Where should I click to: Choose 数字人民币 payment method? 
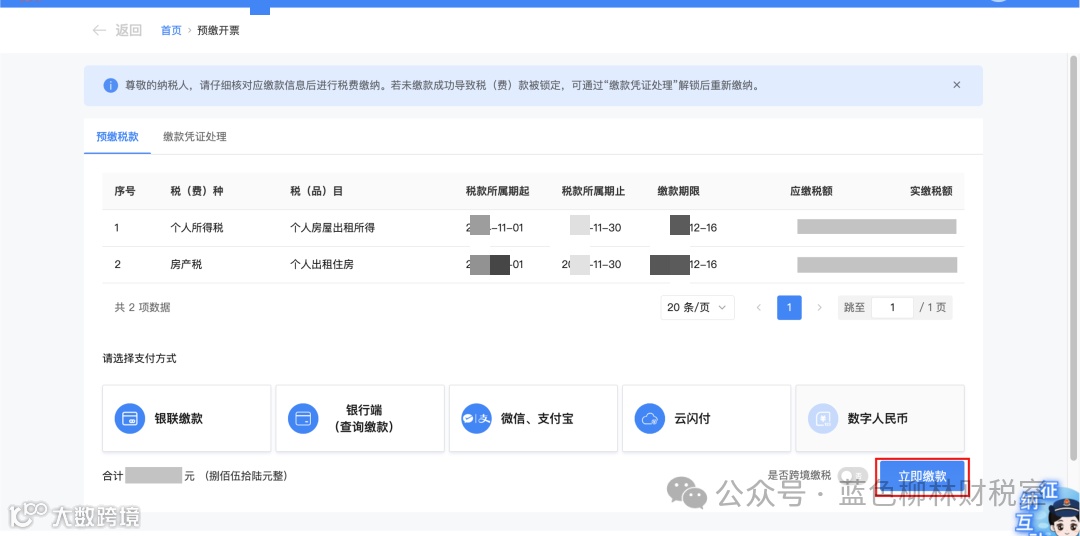[880, 418]
